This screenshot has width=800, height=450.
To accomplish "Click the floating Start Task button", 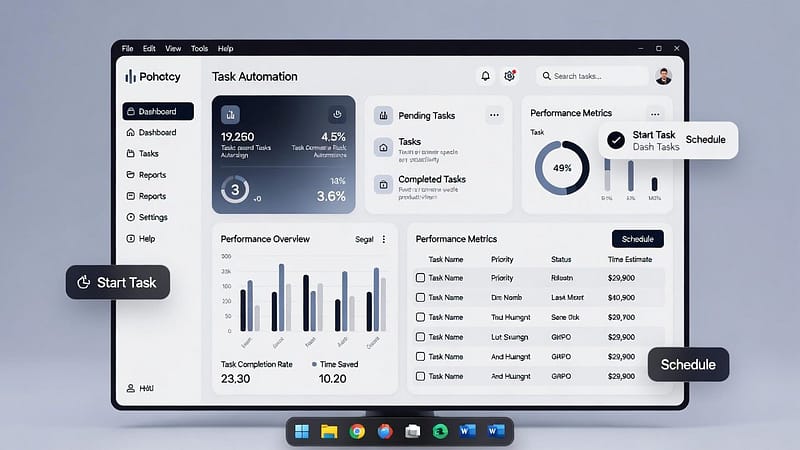I will pos(118,282).
